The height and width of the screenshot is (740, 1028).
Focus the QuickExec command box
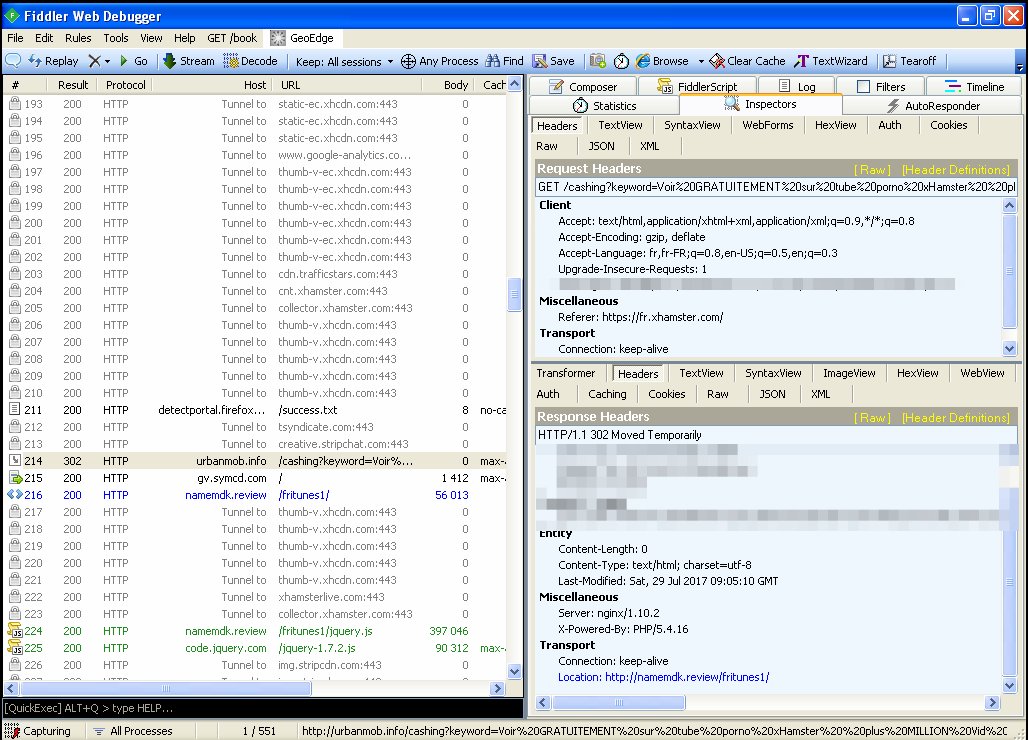pyautogui.click(x=263, y=708)
